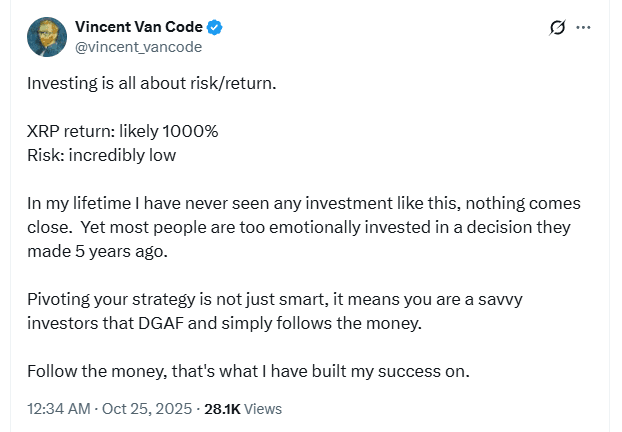622x432 pixels.
Task: Click the word "XRP" in the post
Action: pyautogui.click(x=44, y=131)
